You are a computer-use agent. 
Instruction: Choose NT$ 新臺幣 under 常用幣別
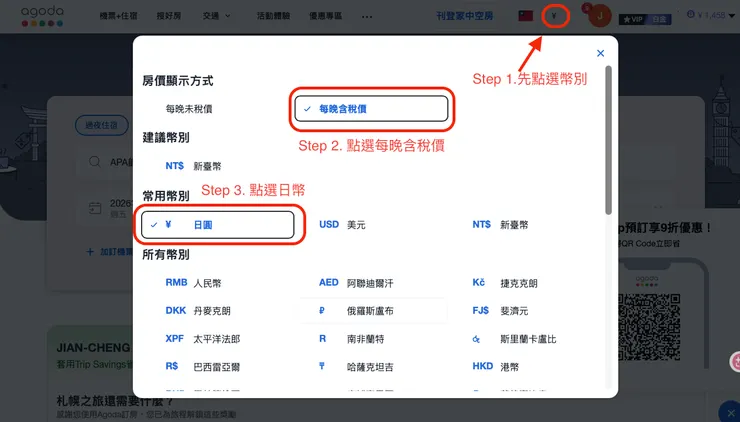pyautogui.click(x=500, y=225)
